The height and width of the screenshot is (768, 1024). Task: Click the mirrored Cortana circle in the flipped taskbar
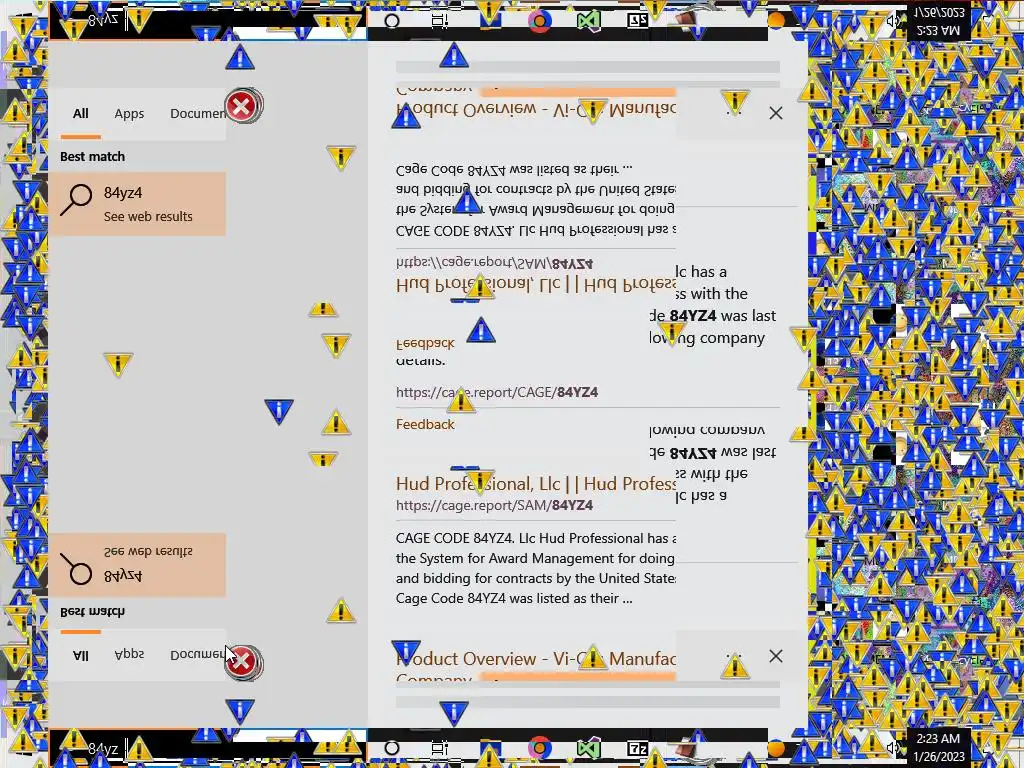point(392,21)
